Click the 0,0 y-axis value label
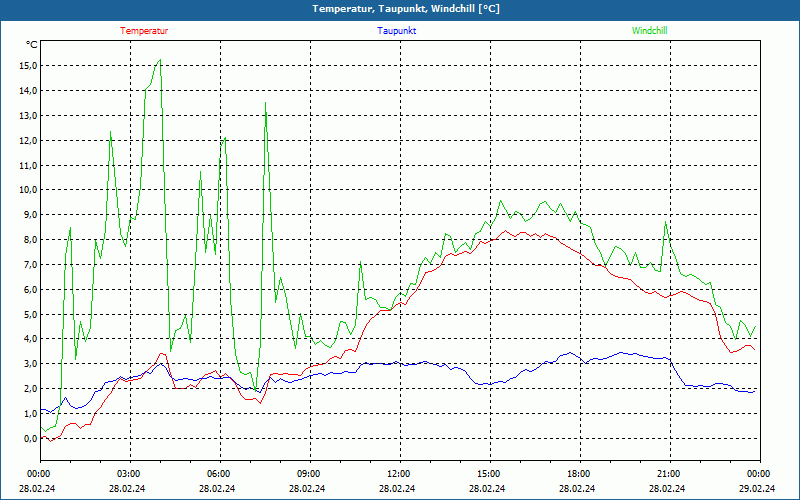Image resolution: width=800 pixels, height=500 pixels. coord(30,438)
